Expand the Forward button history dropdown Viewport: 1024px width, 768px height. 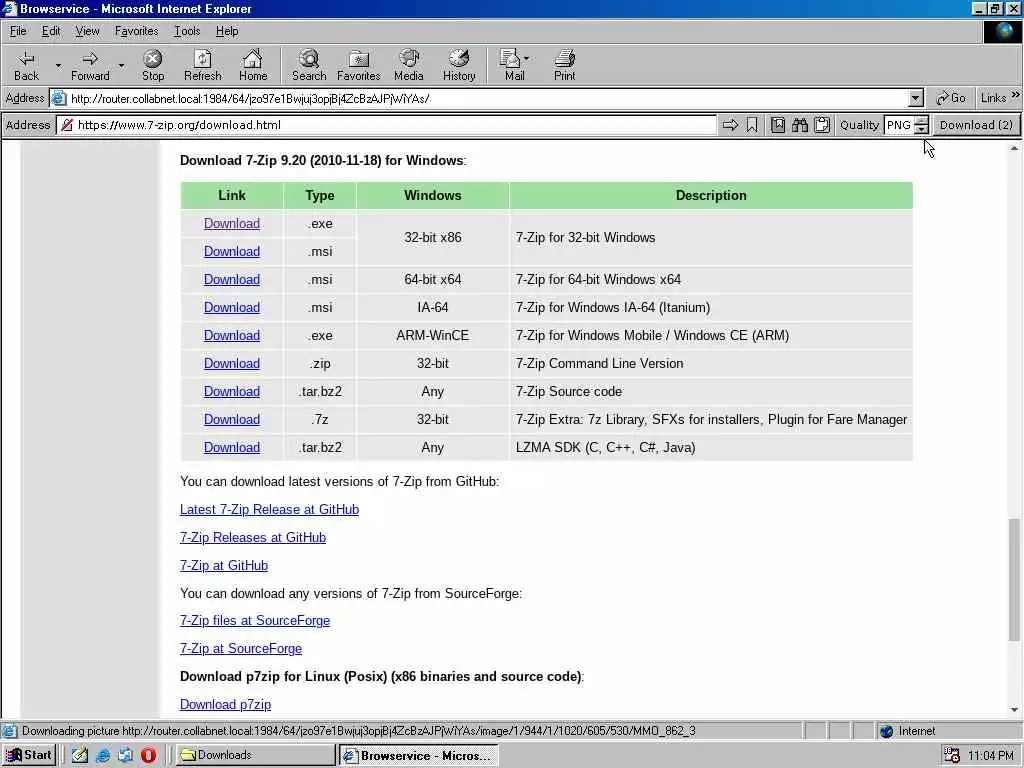(121, 65)
